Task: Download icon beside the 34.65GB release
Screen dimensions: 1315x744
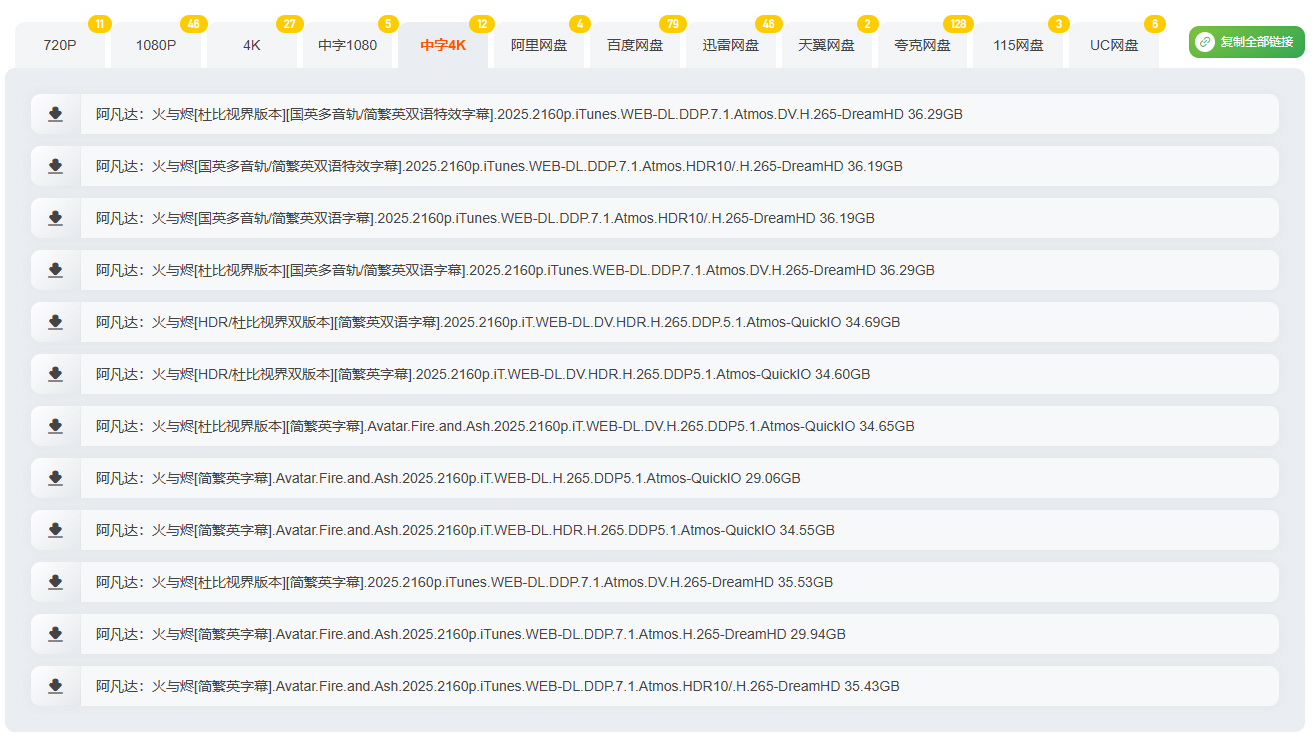Action: click(x=56, y=426)
